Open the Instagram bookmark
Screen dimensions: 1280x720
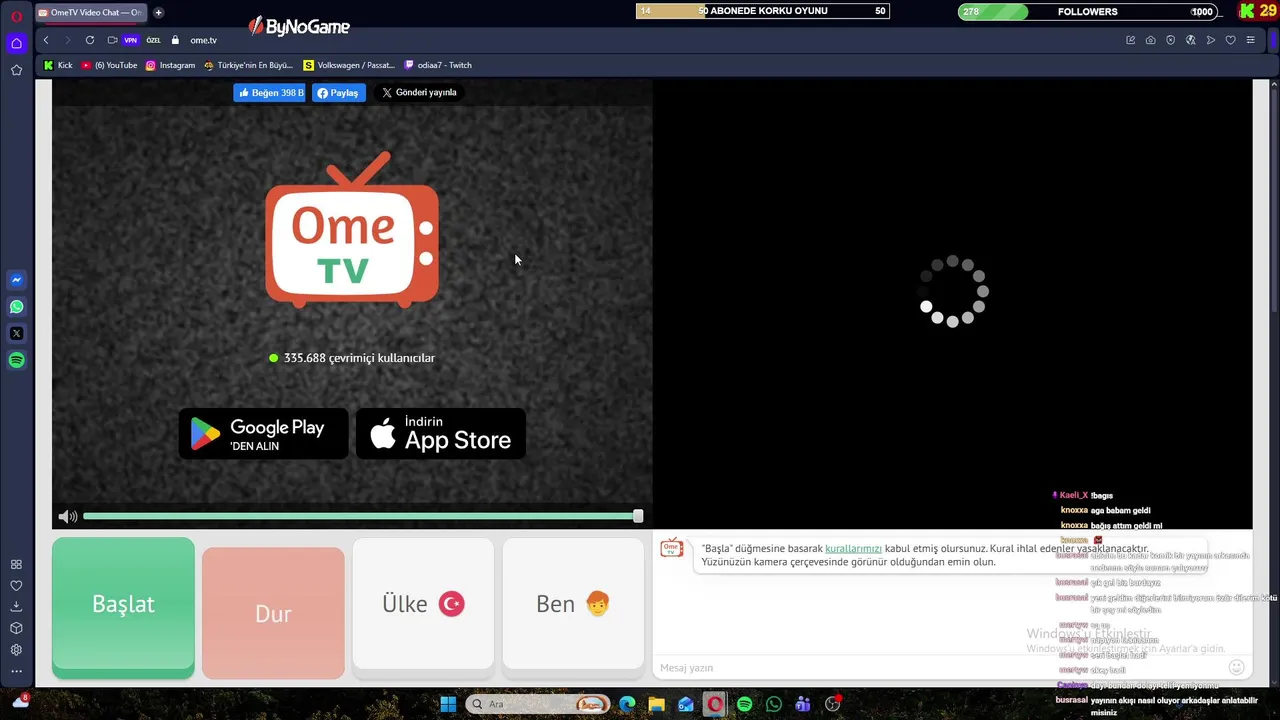click(x=170, y=65)
